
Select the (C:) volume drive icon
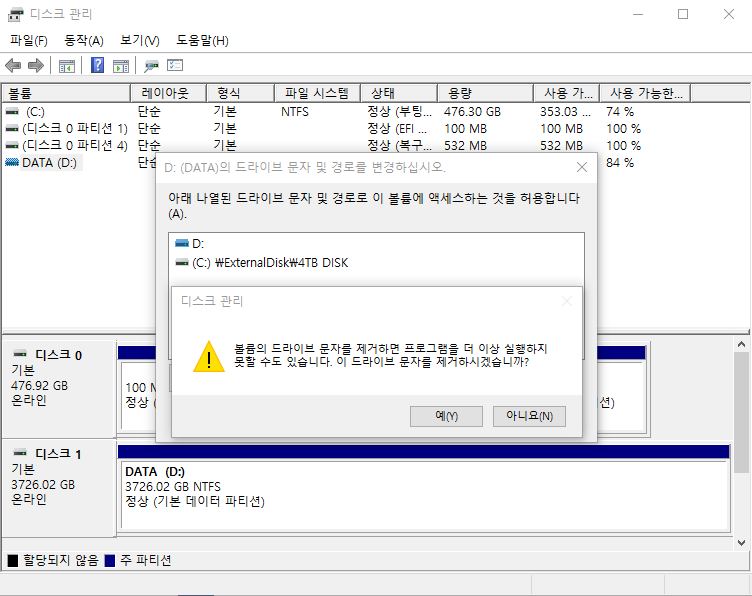tap(12, 112)
